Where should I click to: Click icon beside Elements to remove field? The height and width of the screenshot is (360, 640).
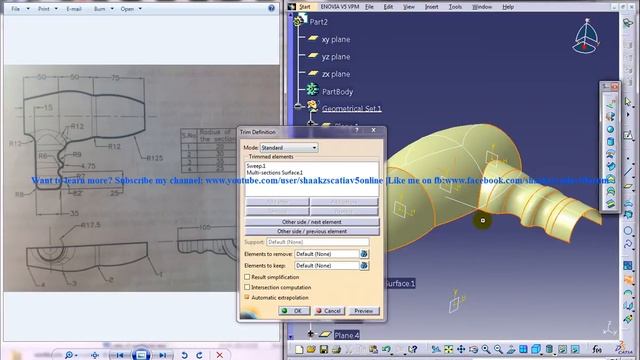[x=364, y=254]
